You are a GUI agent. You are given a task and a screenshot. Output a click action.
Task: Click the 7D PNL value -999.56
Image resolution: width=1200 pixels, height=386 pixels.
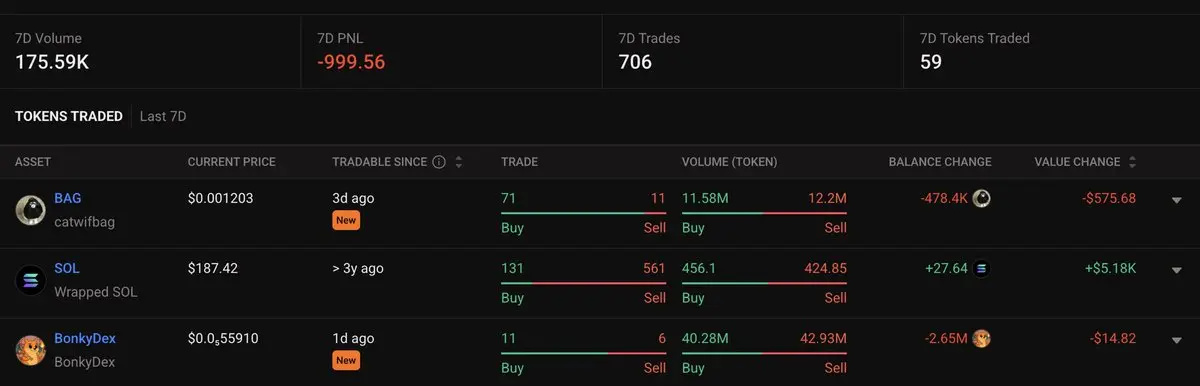pyautogui.click(x=351, y=62)
